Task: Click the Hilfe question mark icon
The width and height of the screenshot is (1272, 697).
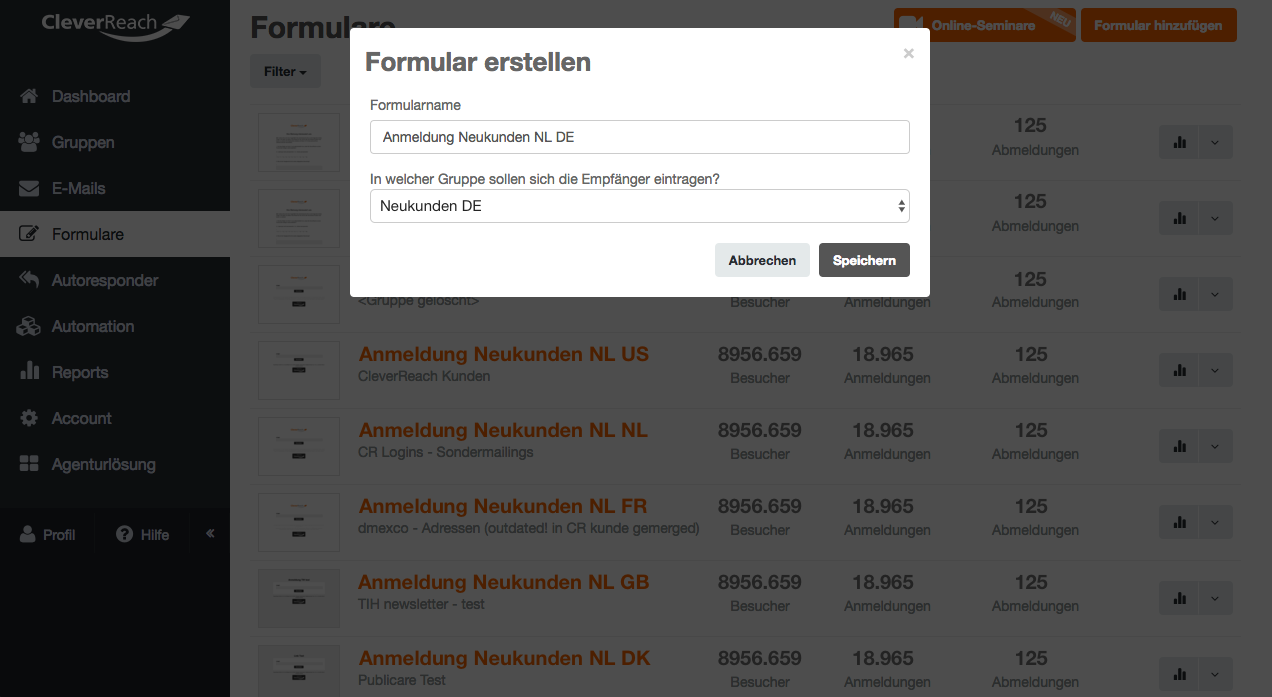Action: point(125,535)
